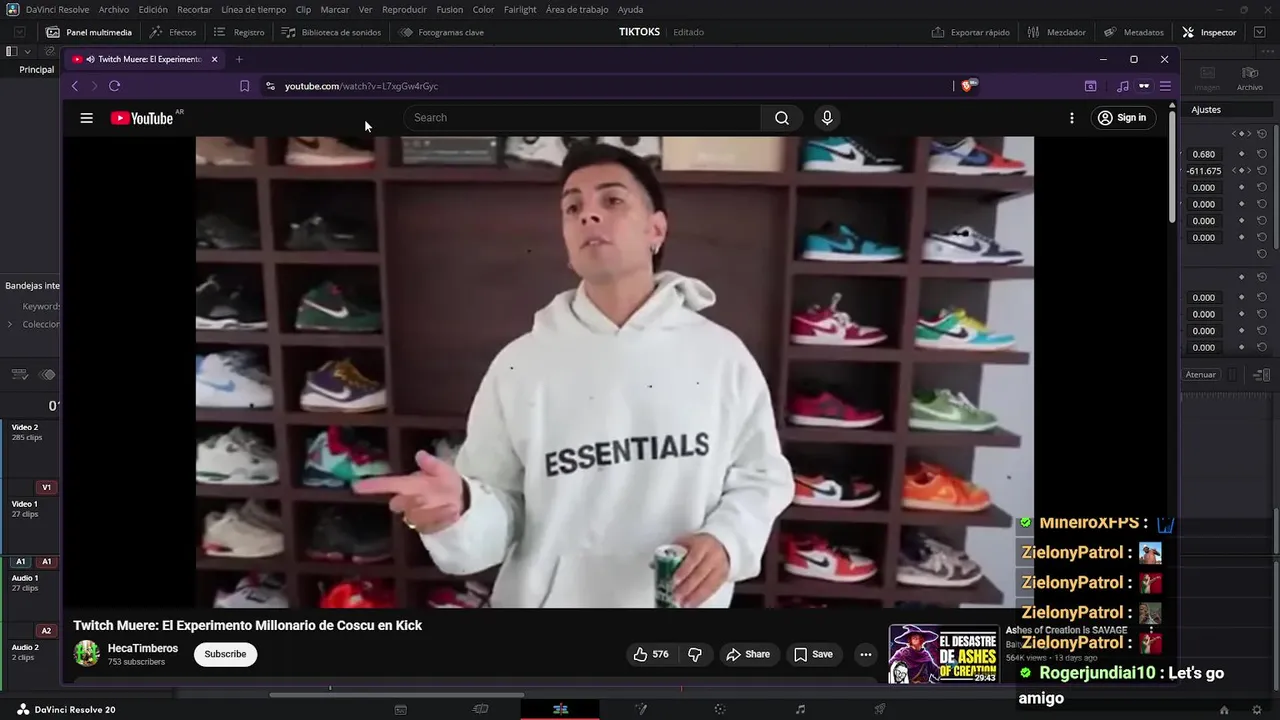Open the Fusion menu in menu bar
1280x720 pixels.
click(x=450, y=9)
